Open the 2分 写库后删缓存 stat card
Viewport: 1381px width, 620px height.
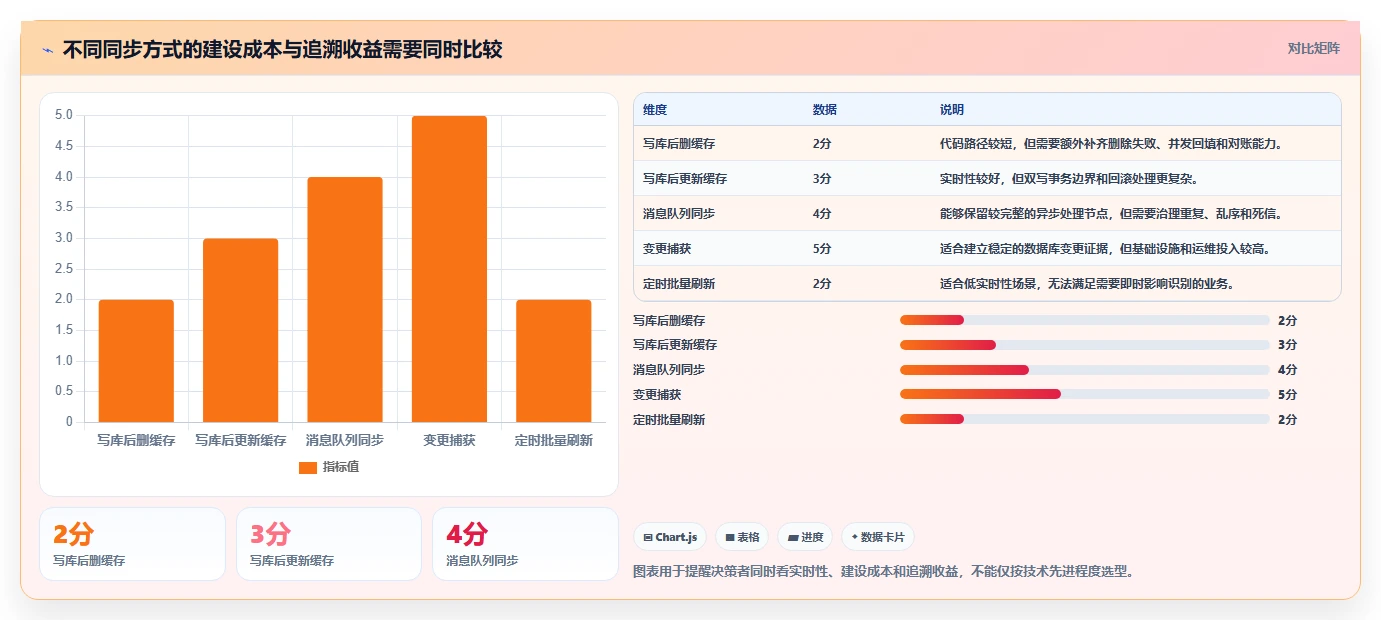[x=132, y=544]
